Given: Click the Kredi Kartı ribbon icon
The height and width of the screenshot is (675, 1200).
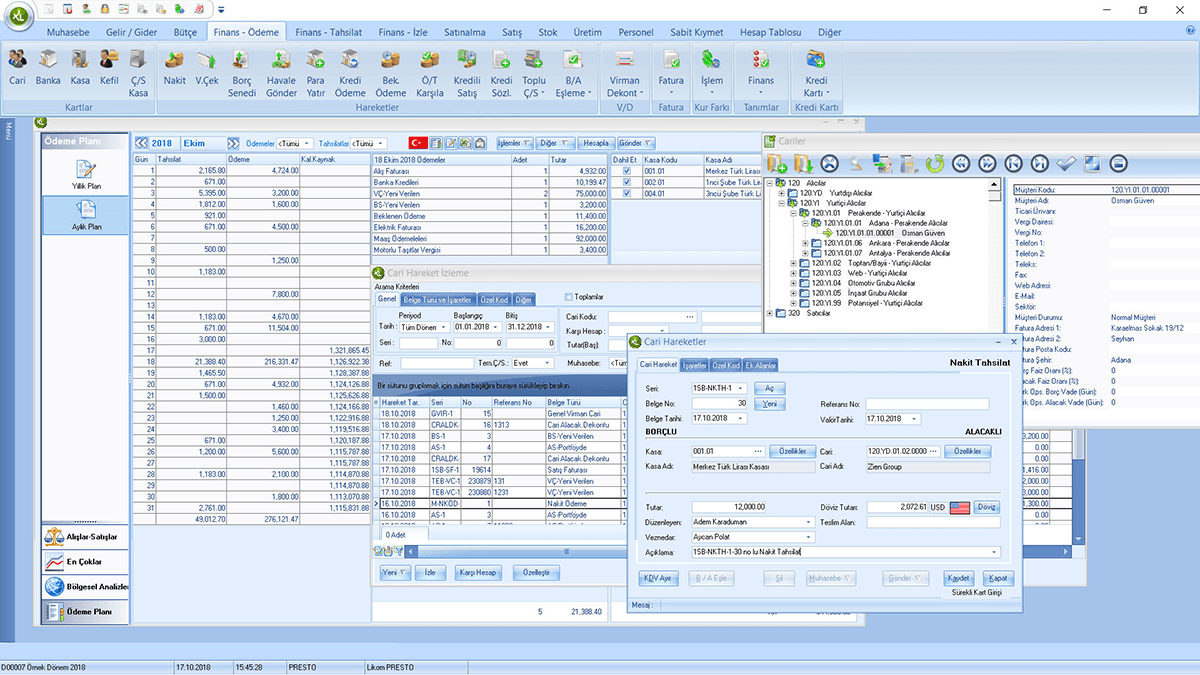Looking at the screenshot, I should (x=816, y=73).
